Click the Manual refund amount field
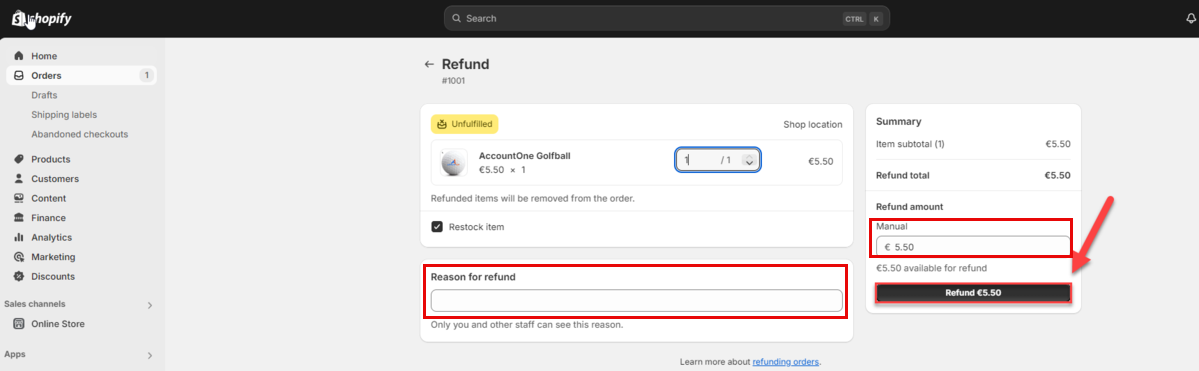This screenshot has height=371, width=1199. tap(973, 246)
